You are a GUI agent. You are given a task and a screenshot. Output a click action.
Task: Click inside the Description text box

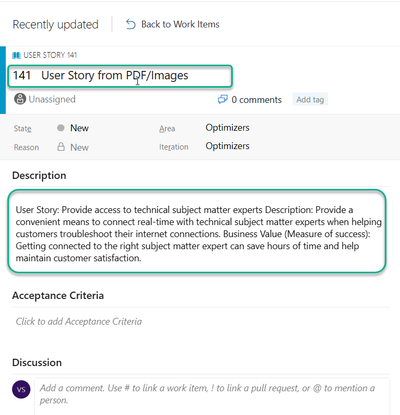pyautogui.click(x=197, y=231)
